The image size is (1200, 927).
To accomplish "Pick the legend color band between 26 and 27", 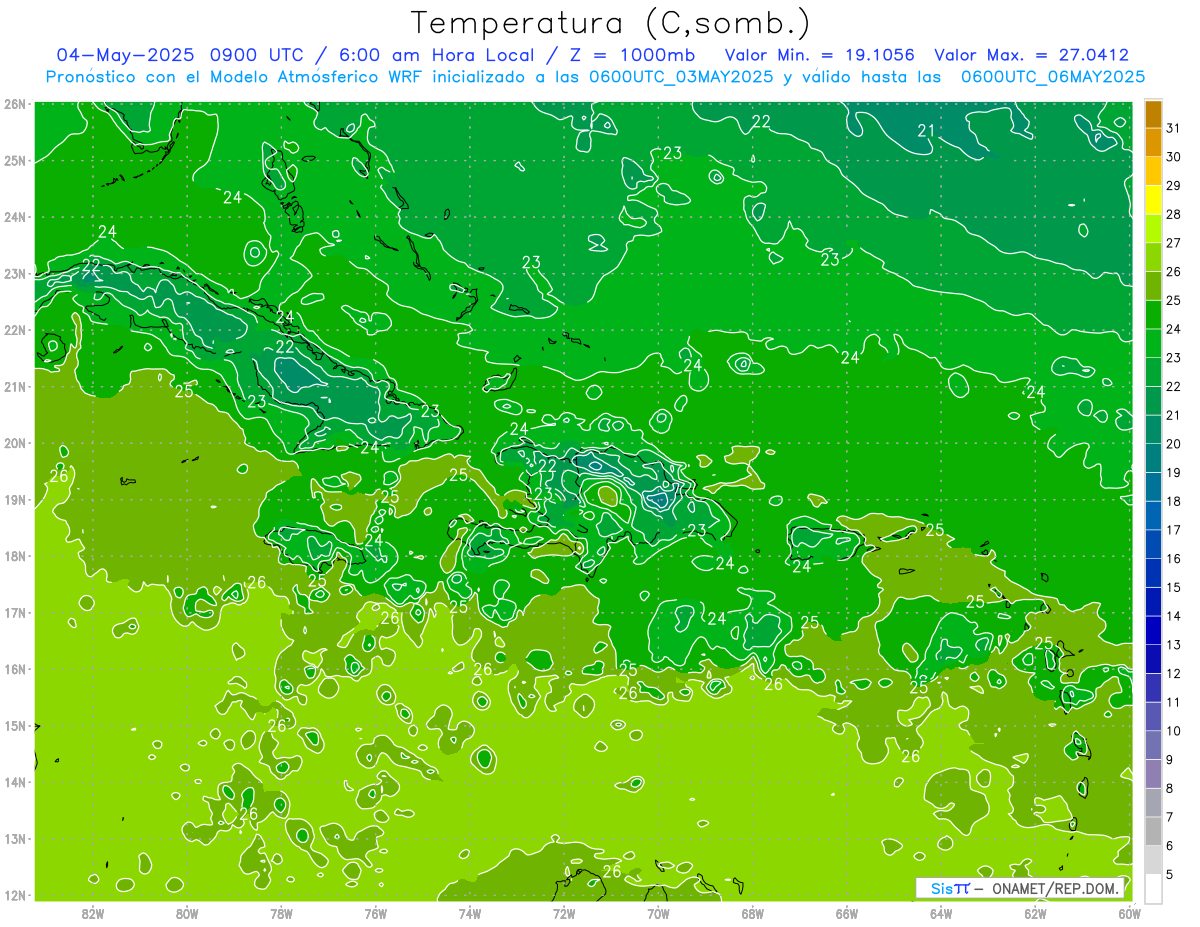I will tap(1154, 257).
